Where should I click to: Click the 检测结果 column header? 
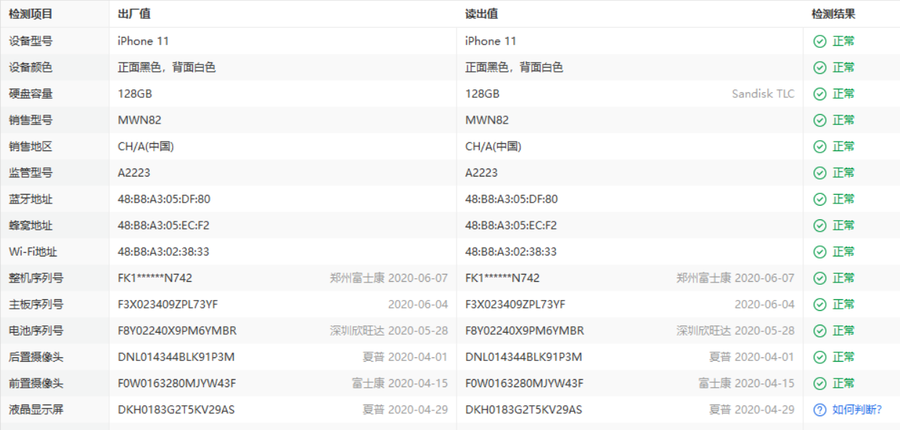click(833, 14)
